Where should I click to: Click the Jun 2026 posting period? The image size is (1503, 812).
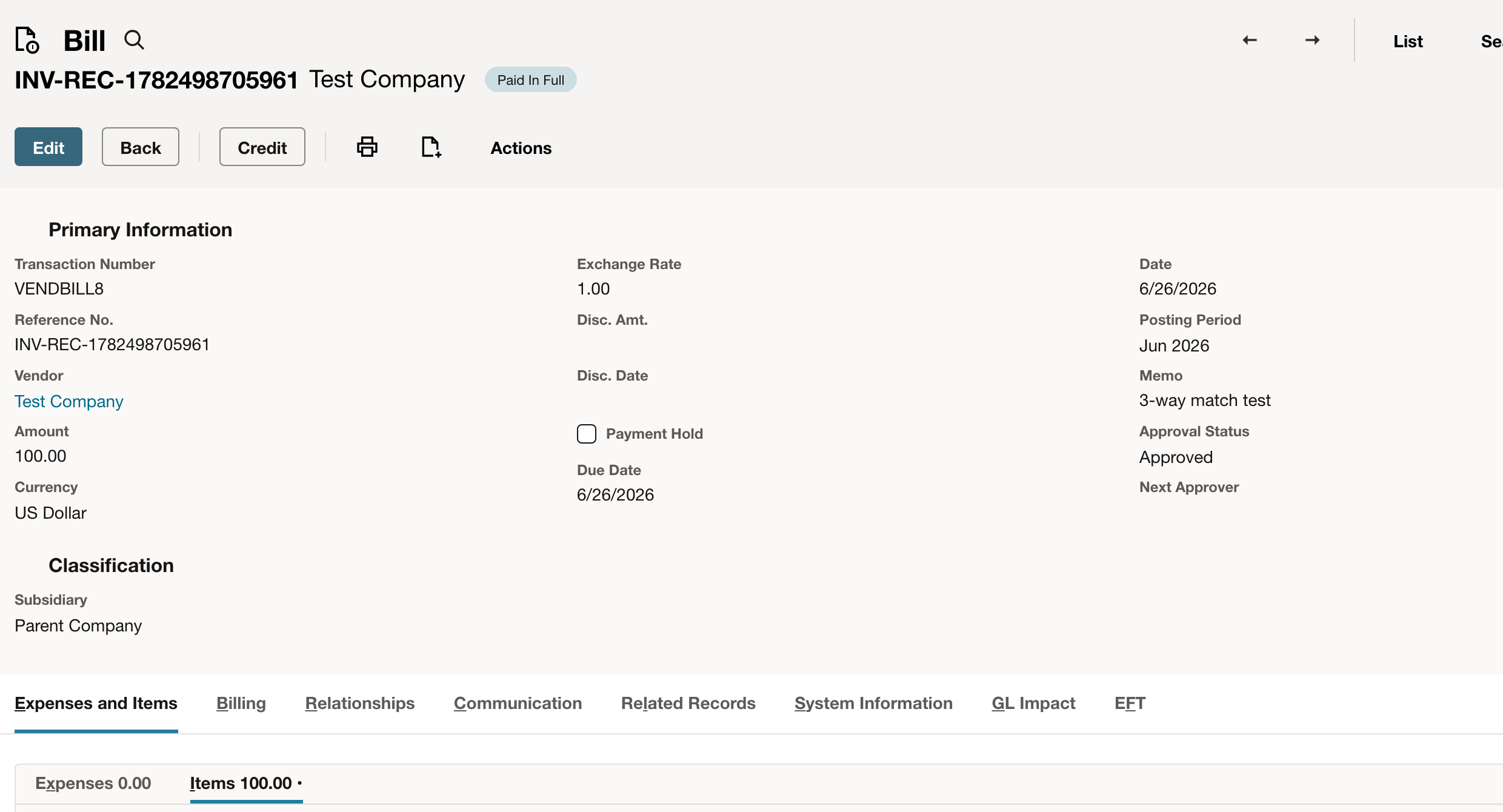pos(1174,345)
